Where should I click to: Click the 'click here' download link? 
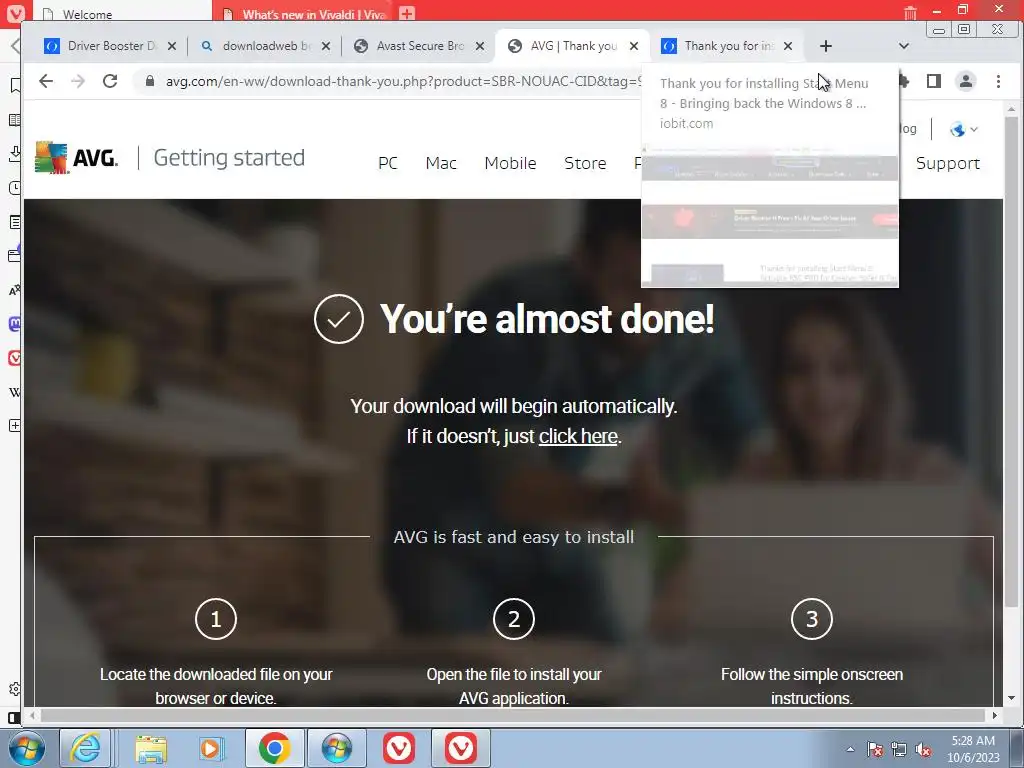click(578, 436)
